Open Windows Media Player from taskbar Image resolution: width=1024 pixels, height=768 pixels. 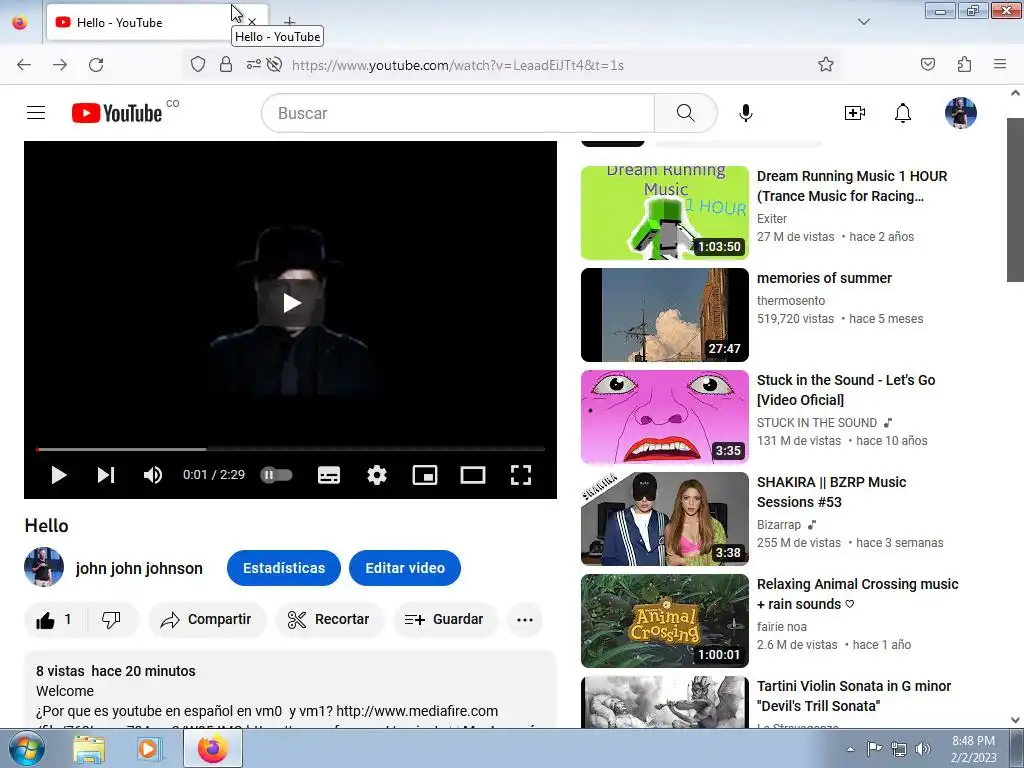148,748
